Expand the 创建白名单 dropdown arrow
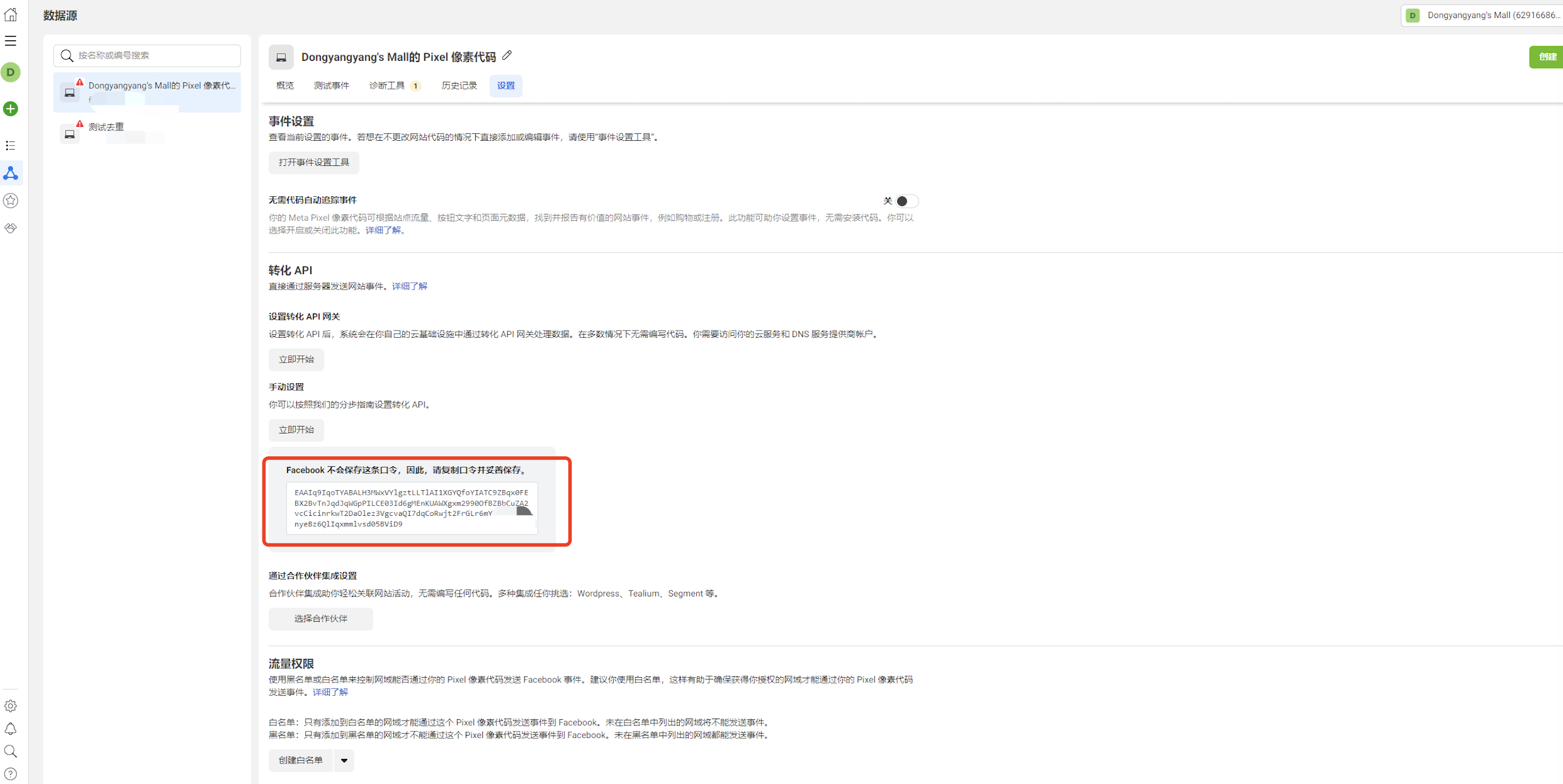1563x784 pixels. pos(344,761)
